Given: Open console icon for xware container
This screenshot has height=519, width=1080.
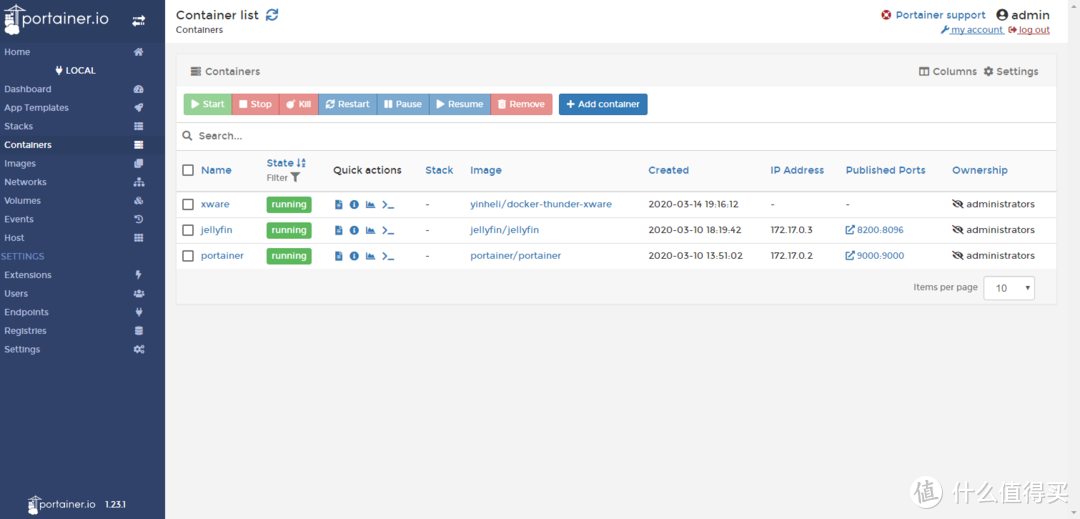Looking at the screenshot, I should [x=388, y=204].
